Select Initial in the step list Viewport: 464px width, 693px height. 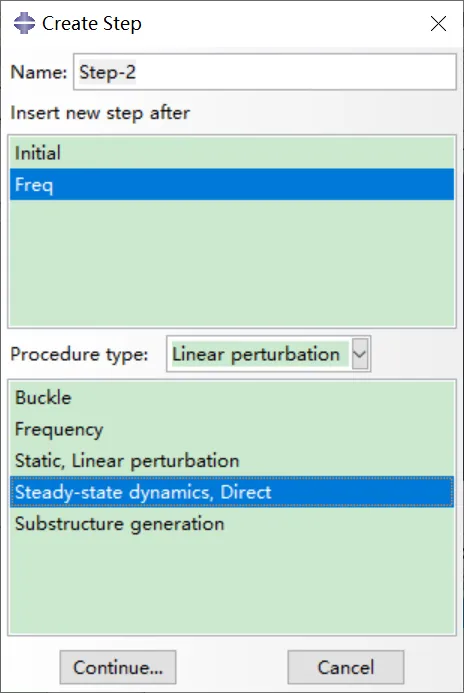click(232, 153)
